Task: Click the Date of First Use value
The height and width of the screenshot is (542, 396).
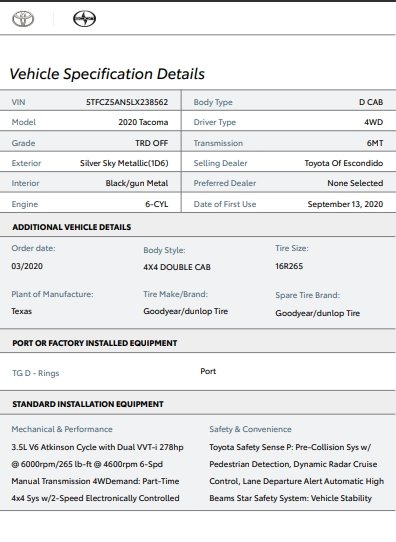Action: [345, 204]
